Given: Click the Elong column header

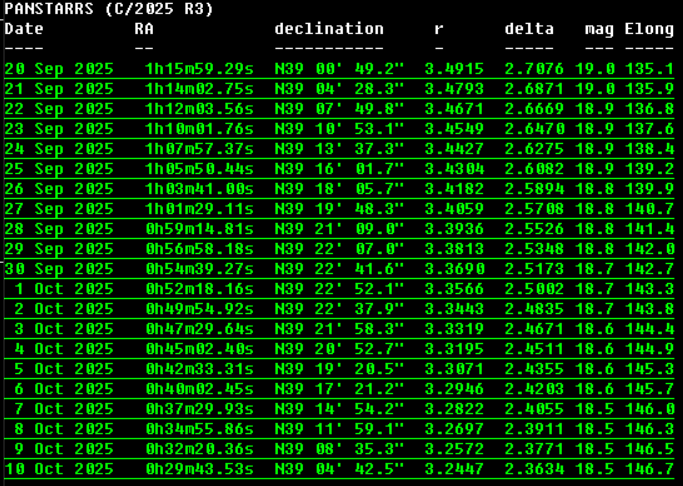Looking at the screenshot, I should coord(649,29).
